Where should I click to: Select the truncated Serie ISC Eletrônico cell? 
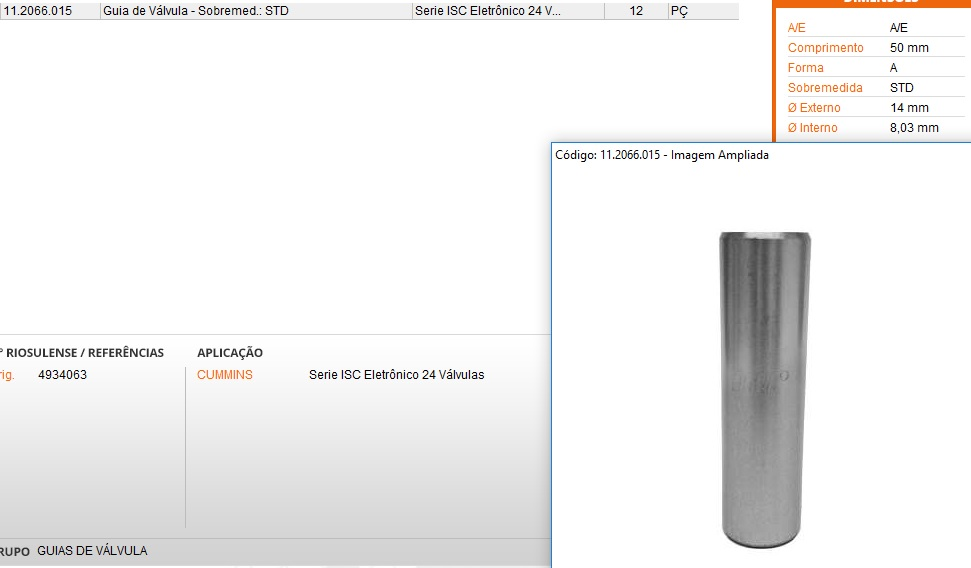pyautogui.click(x=488, y=12)
